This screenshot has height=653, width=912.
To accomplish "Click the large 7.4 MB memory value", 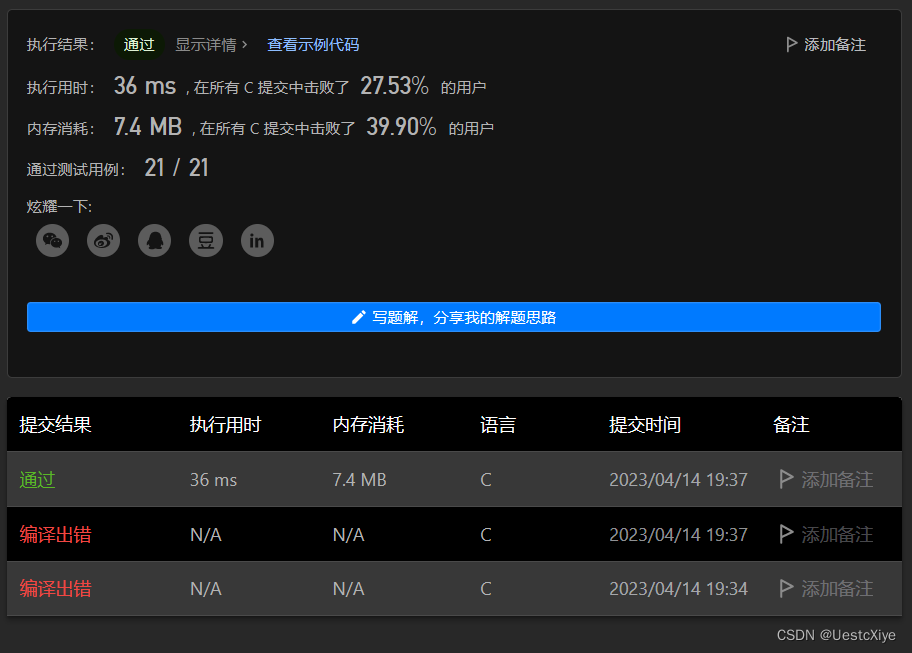I will tap(148, 127).
